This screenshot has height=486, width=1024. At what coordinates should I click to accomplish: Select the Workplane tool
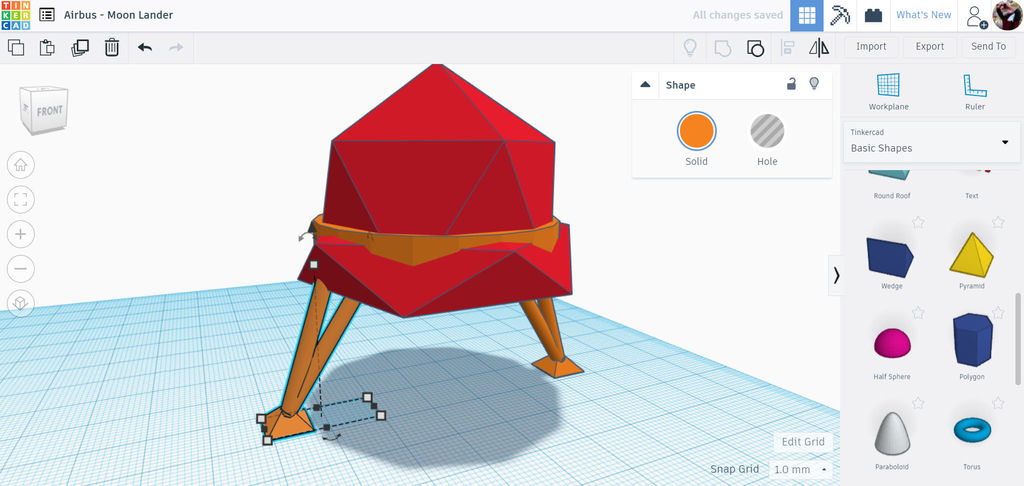(888, 91)
